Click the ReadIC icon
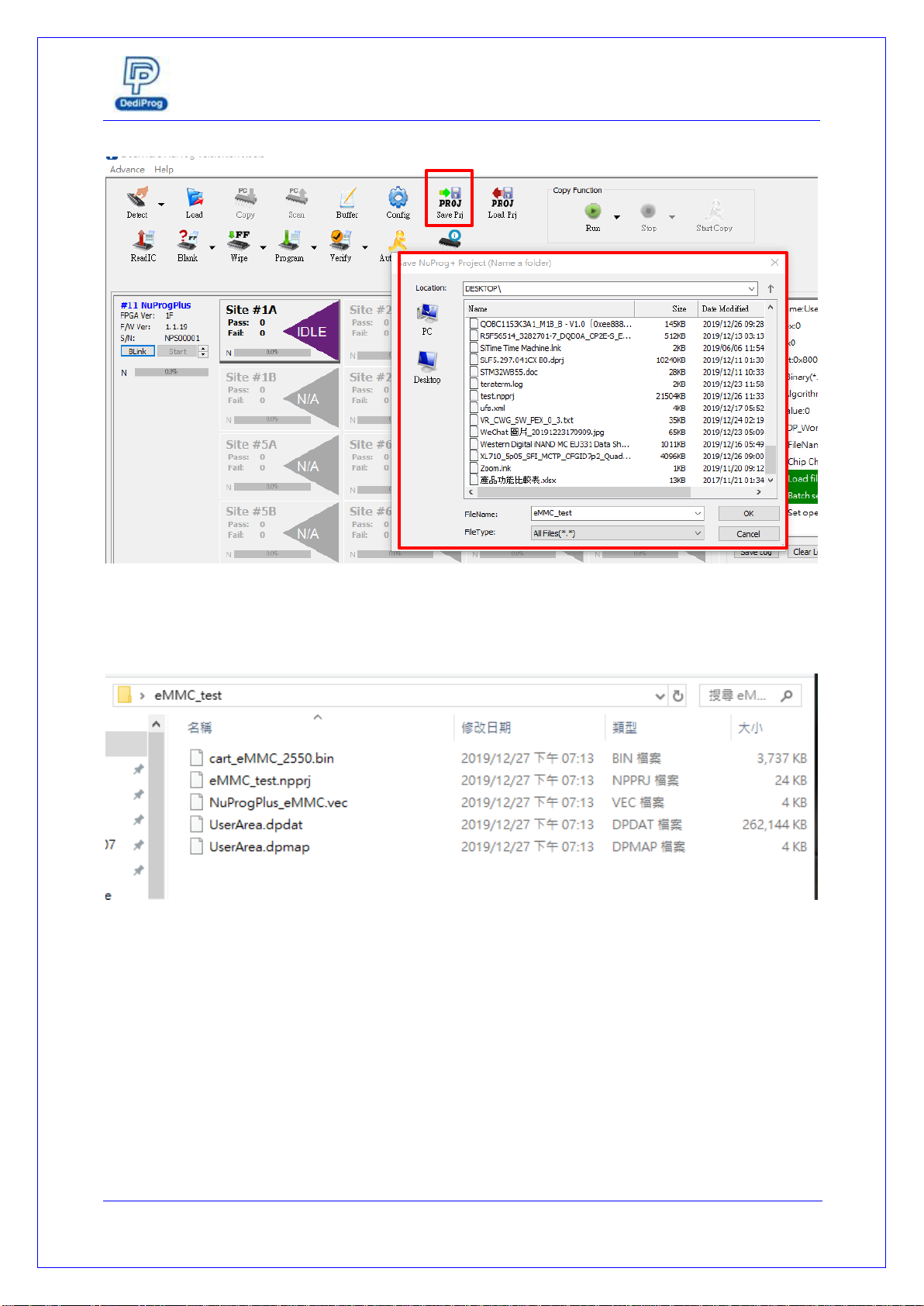The height and width of the screenshot is (1306, 924). (x=143, y=240)
